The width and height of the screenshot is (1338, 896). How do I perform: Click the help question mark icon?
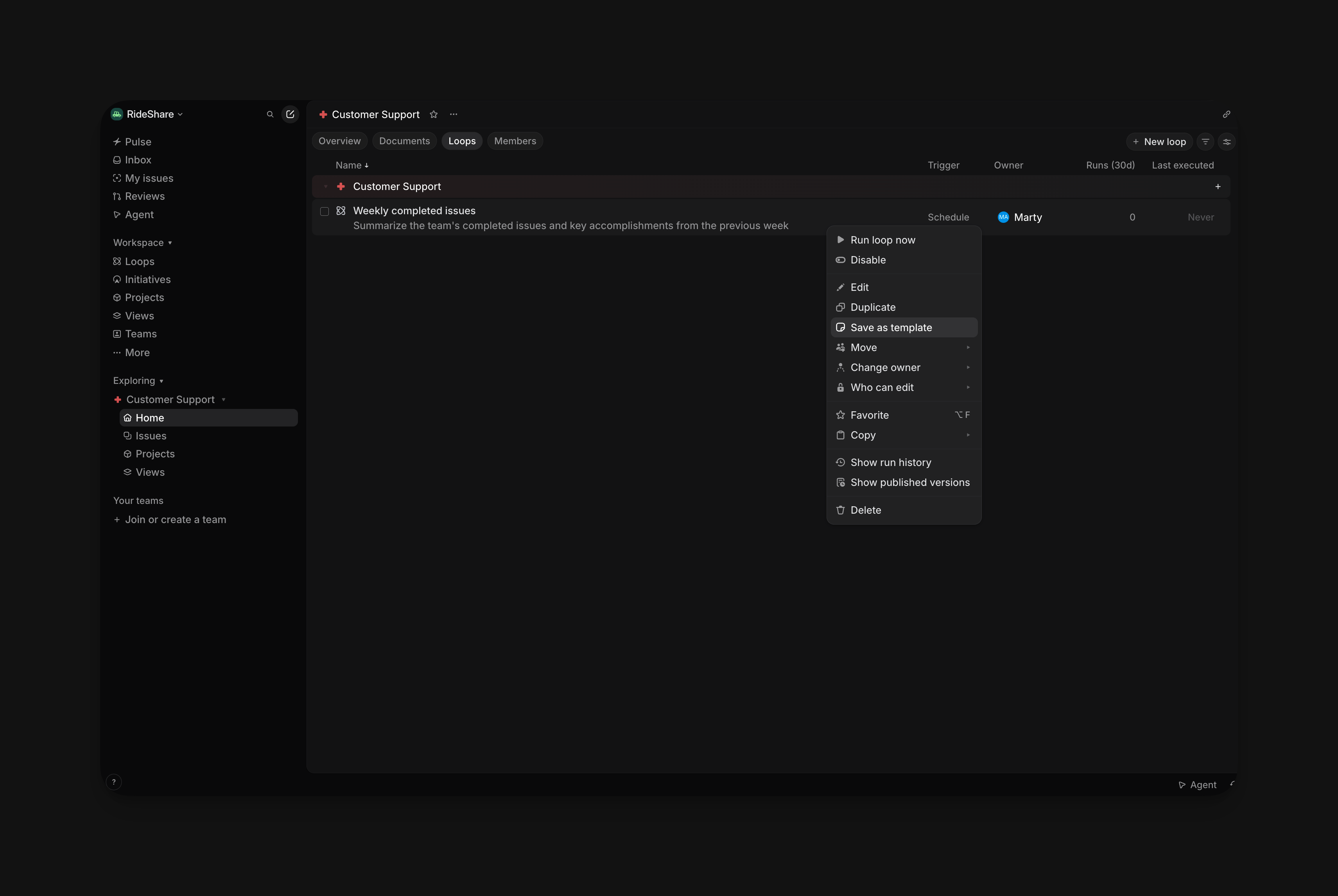[114, 782]
